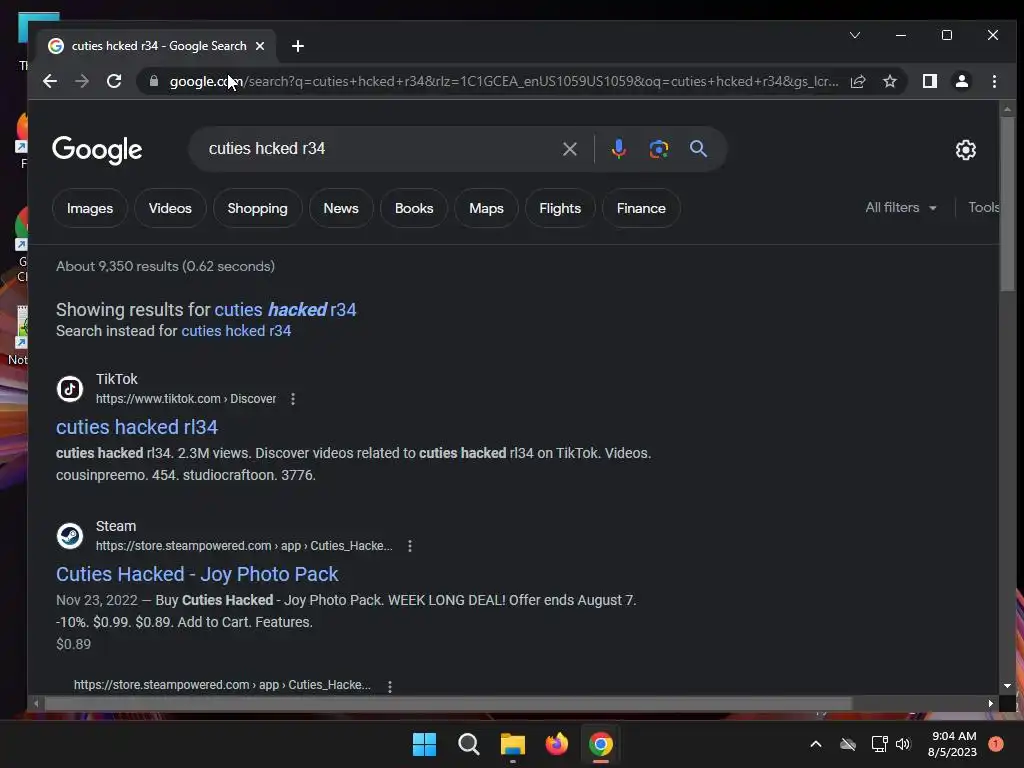Viewport: 1024px width, 768px height.
Task: Click the scroll down arrow
Action: 1007,686
